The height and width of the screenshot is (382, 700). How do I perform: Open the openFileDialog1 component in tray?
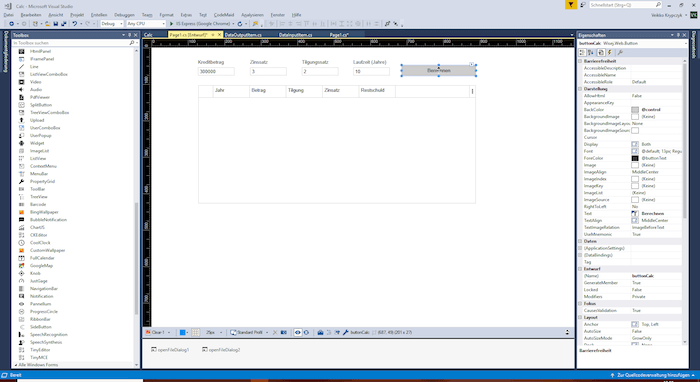[x=170, y=350]
